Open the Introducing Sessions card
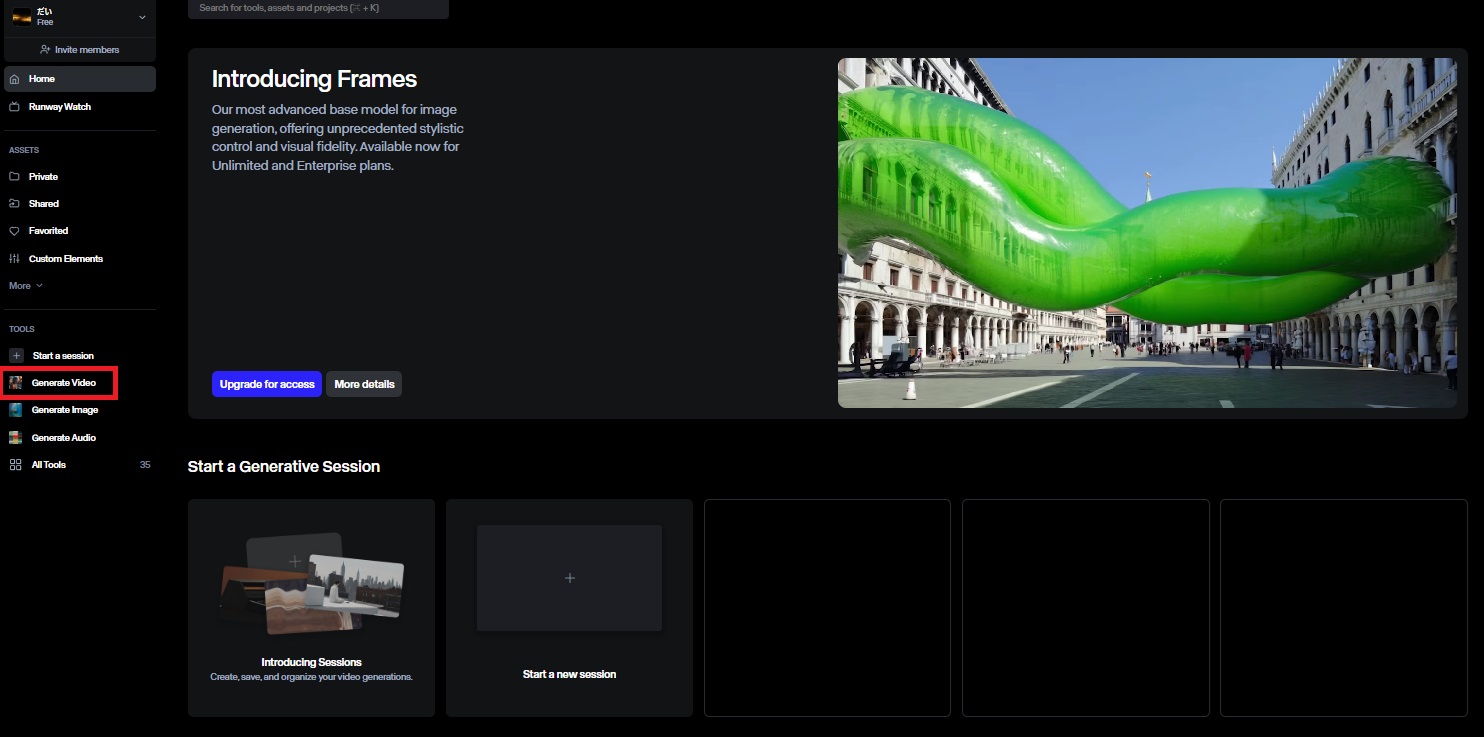Screen dimensions: 1484x737 pyautogui.click(x=312, y=608)
